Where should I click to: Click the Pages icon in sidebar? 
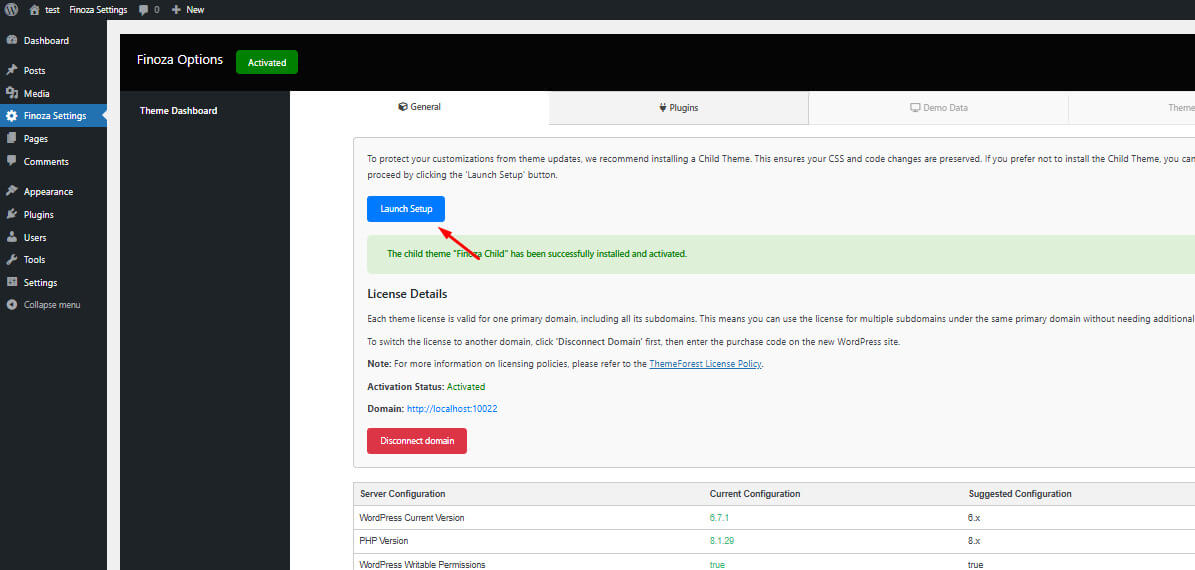(x=11, y=139)
